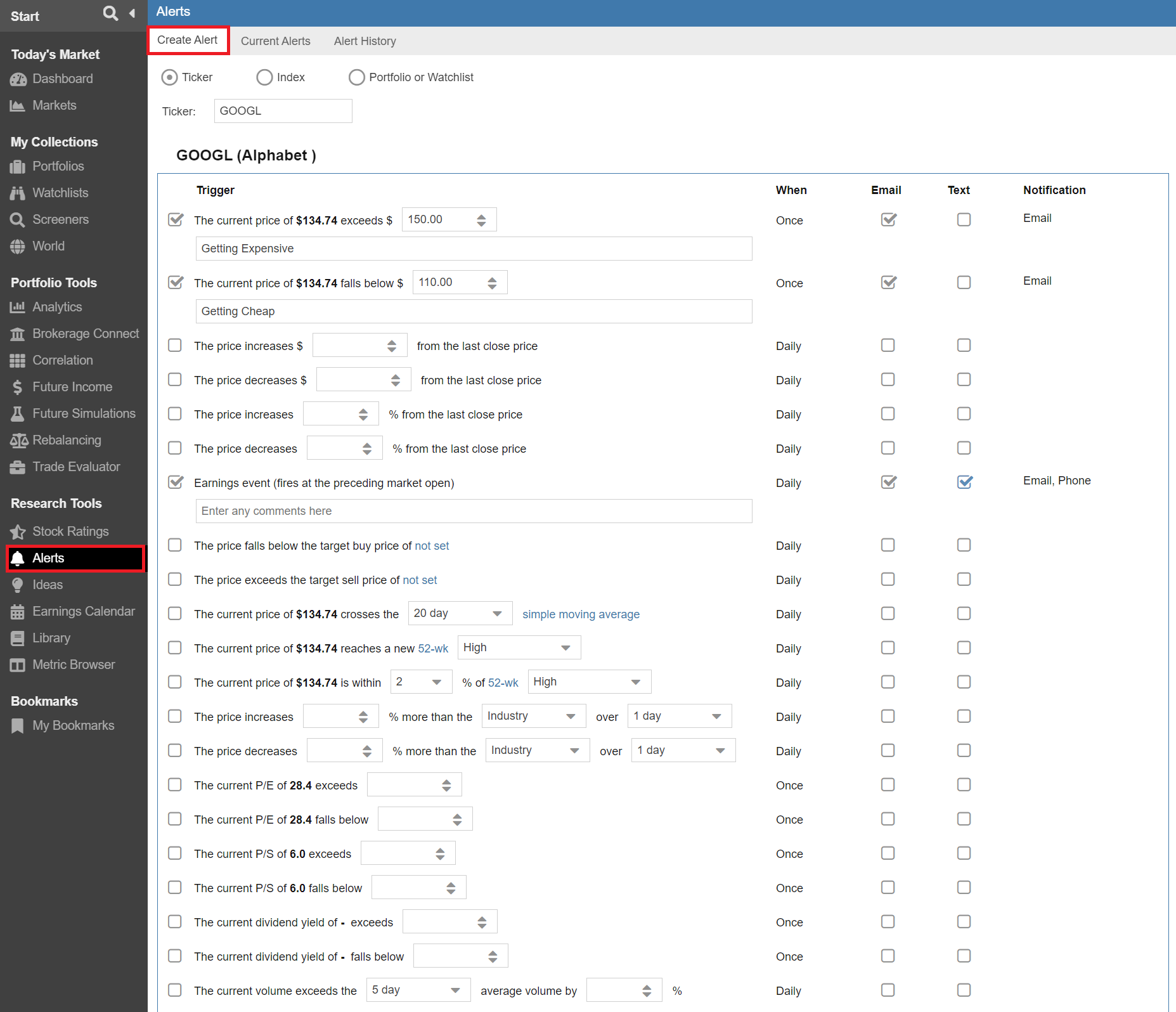
Task: Click the search magnifier icon in sidebar header
Action: [x=110, y=13]
